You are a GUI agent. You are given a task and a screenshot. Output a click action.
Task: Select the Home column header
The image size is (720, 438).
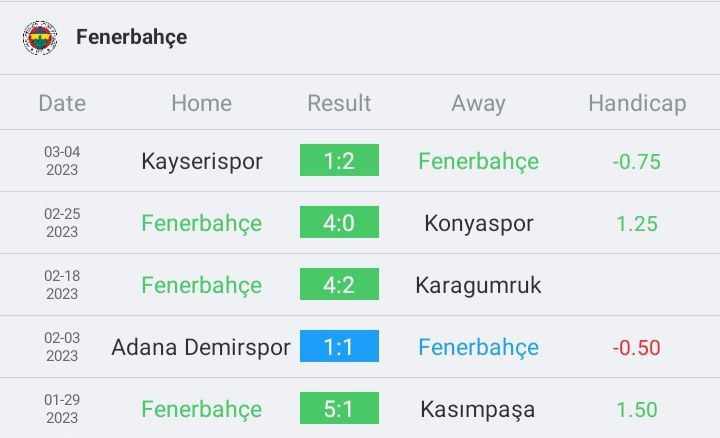[x=202, y=103]
